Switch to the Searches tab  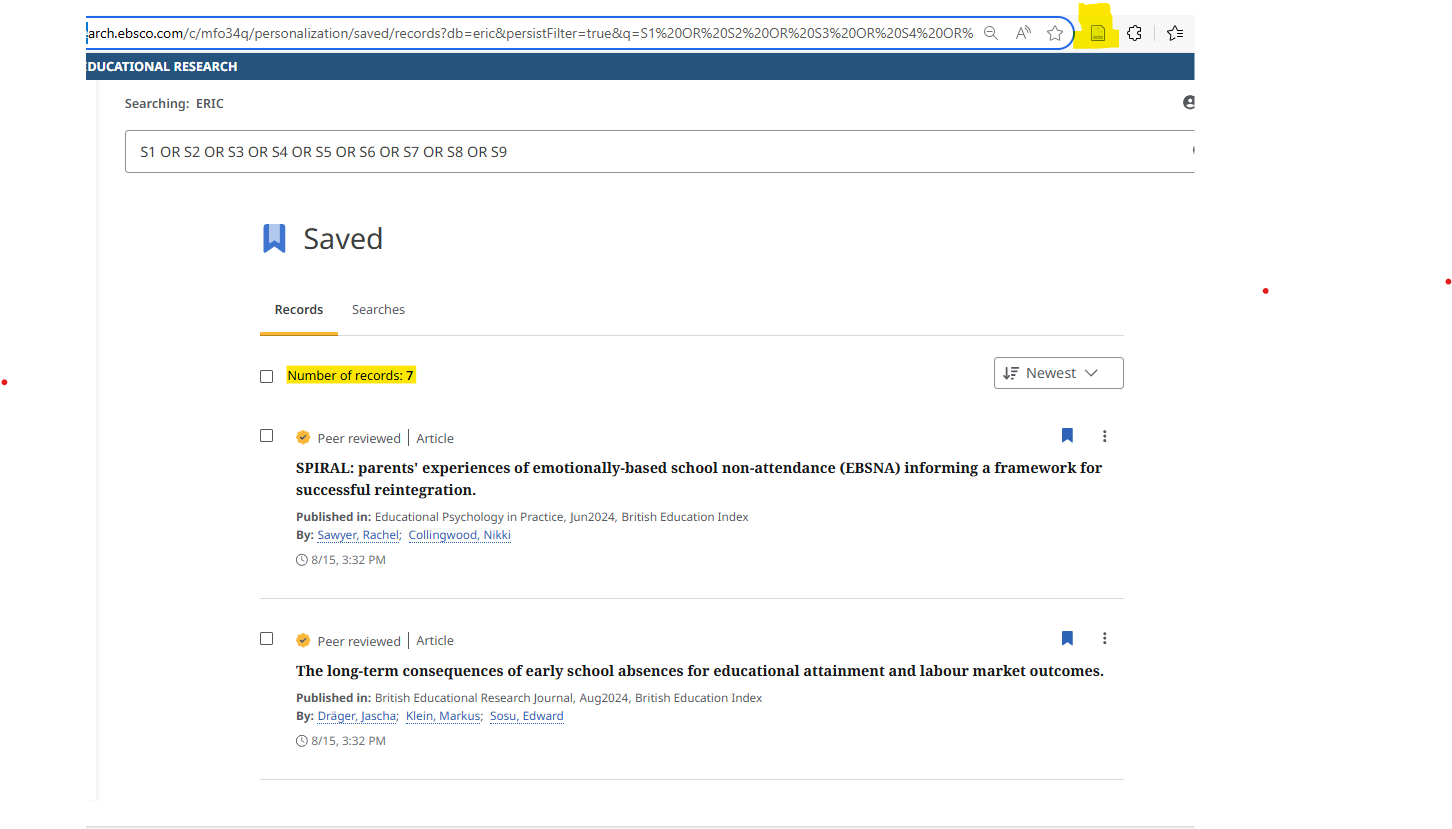[378, 310]
